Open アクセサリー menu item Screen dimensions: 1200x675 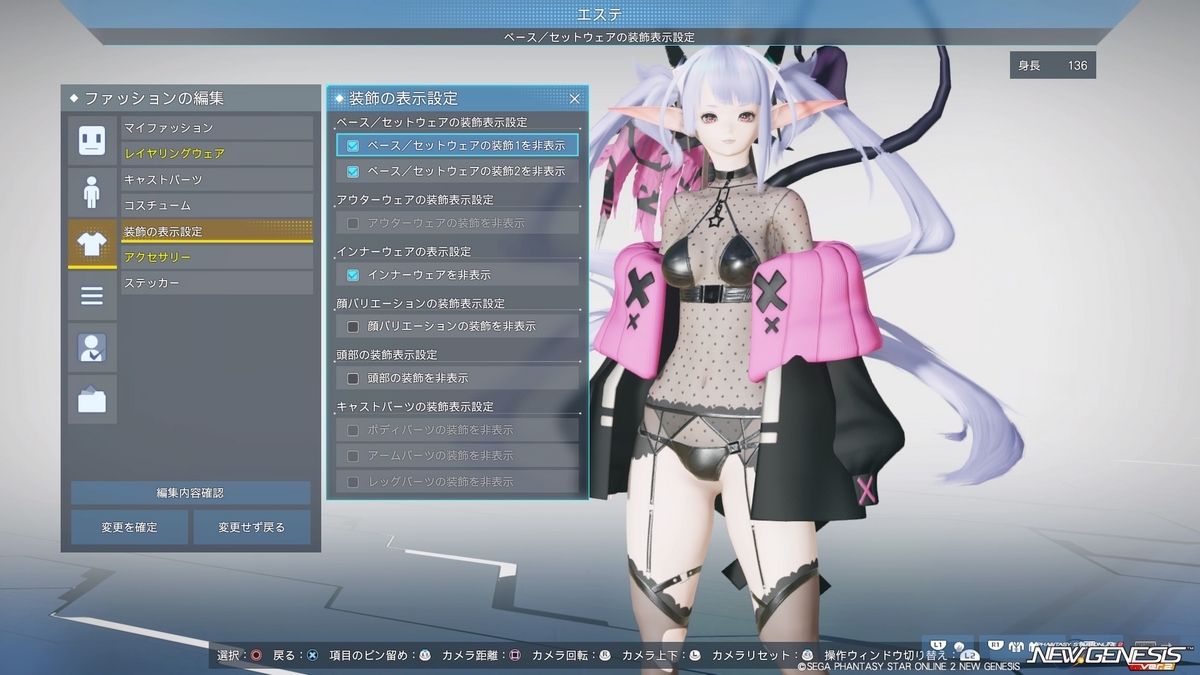[x=217, y=258]
